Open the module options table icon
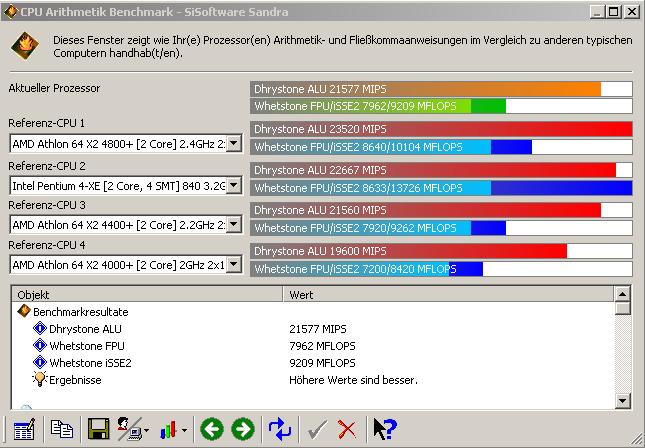Image resolution: width=645 pixels, height=448 pixels. (x=24, y=429)
